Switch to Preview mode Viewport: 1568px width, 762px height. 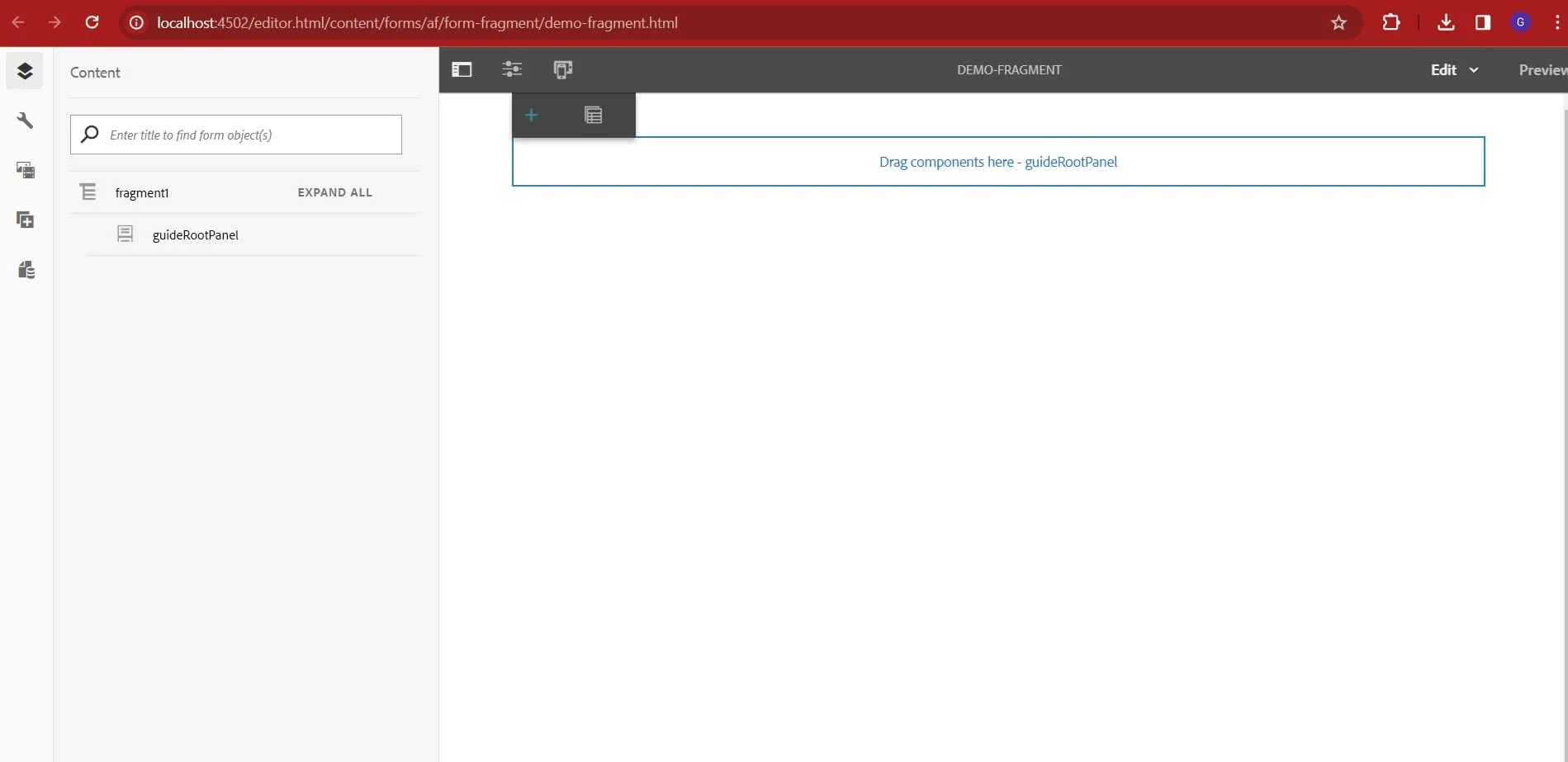pos(1542,69)
